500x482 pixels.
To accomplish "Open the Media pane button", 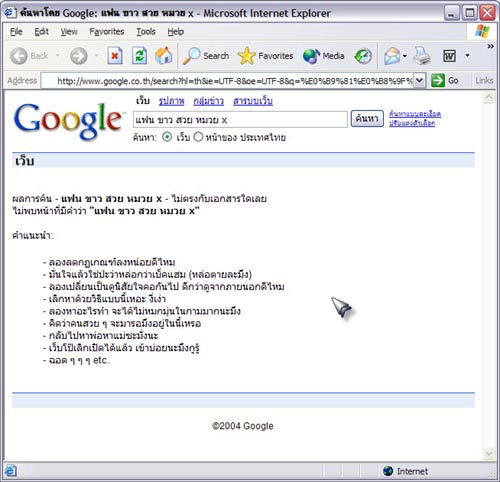I will (x=323, y=56).
